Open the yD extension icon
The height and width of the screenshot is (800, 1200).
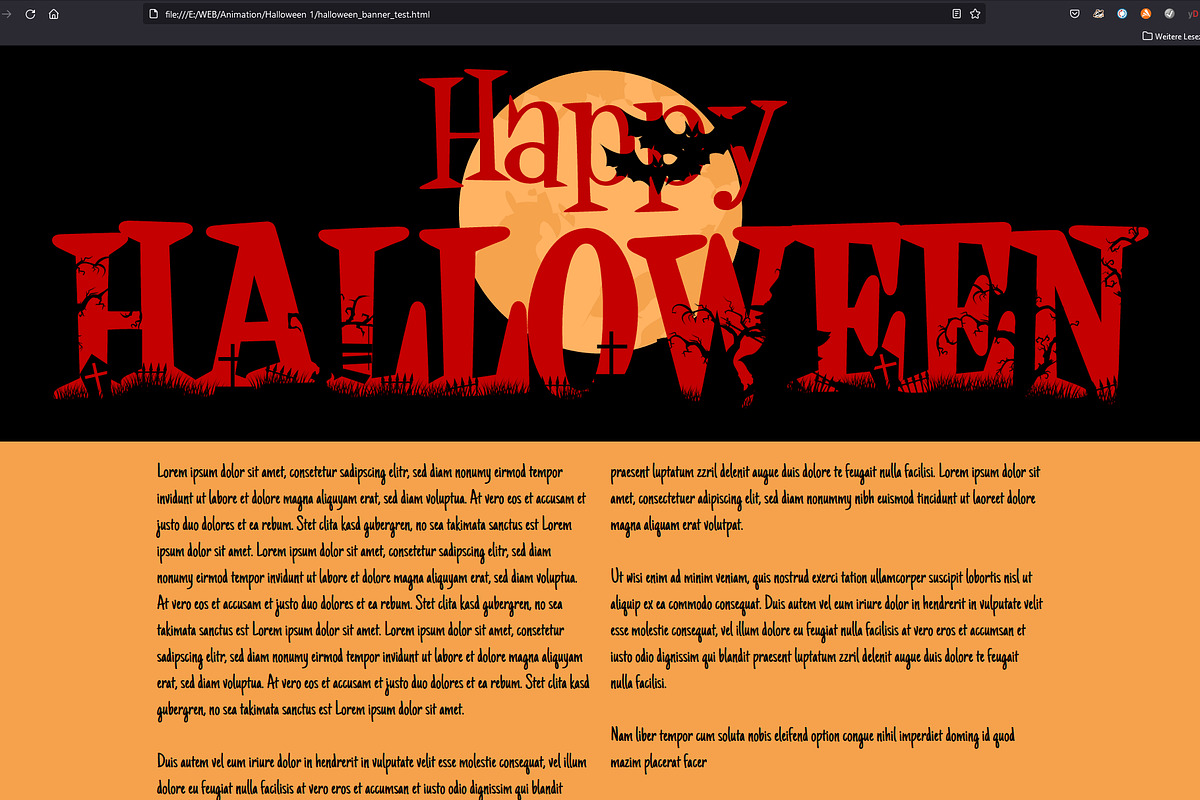[x=1193, y=14]
